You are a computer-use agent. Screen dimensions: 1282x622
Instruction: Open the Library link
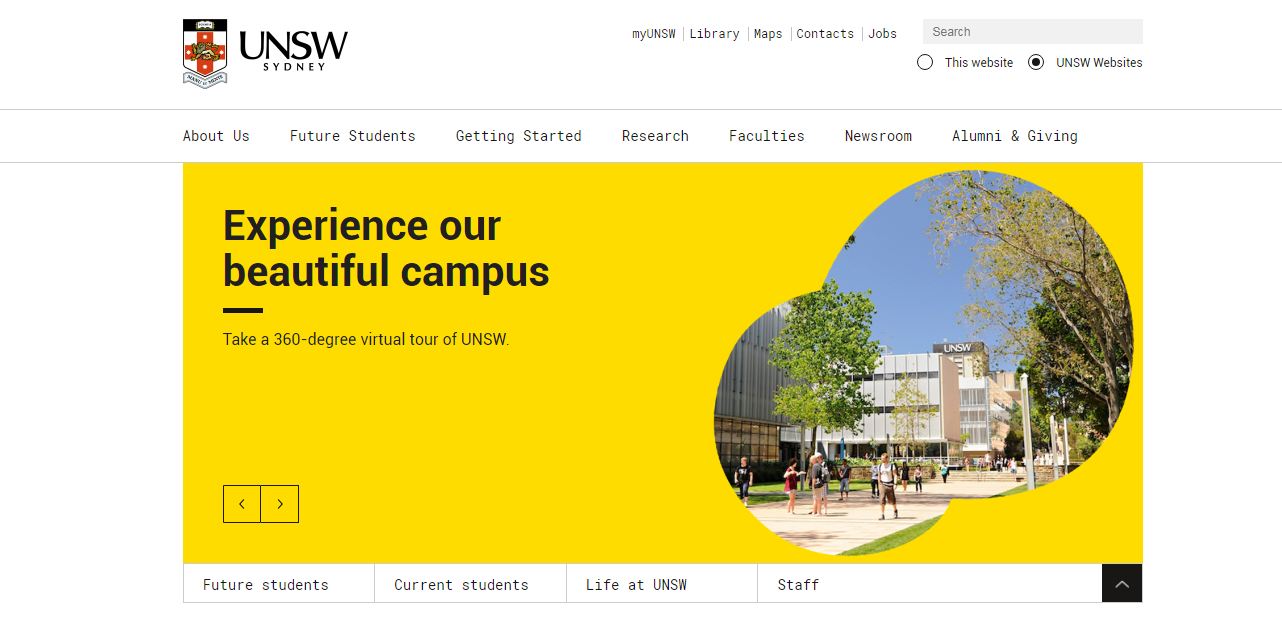pos(715,34)
